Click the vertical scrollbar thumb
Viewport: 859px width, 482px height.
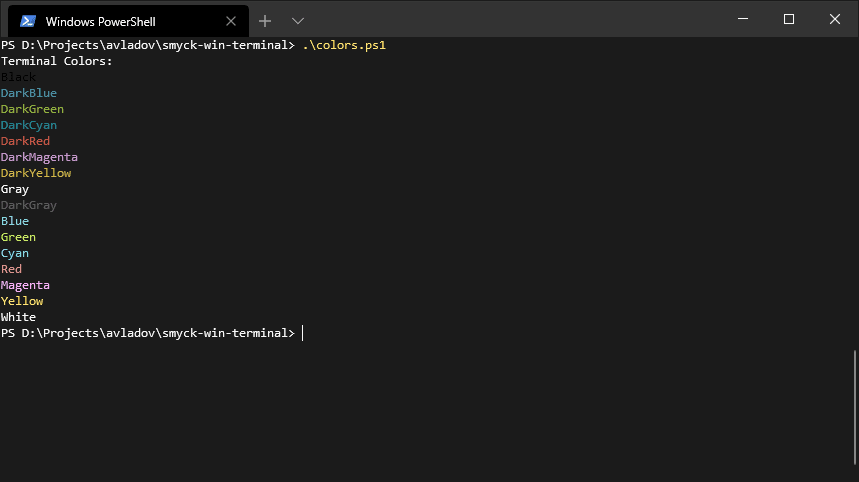pos(855,408)
